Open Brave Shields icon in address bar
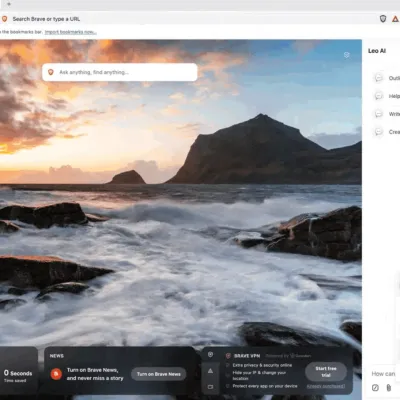The height and width of the screenshot is (400, 400). 383,19
